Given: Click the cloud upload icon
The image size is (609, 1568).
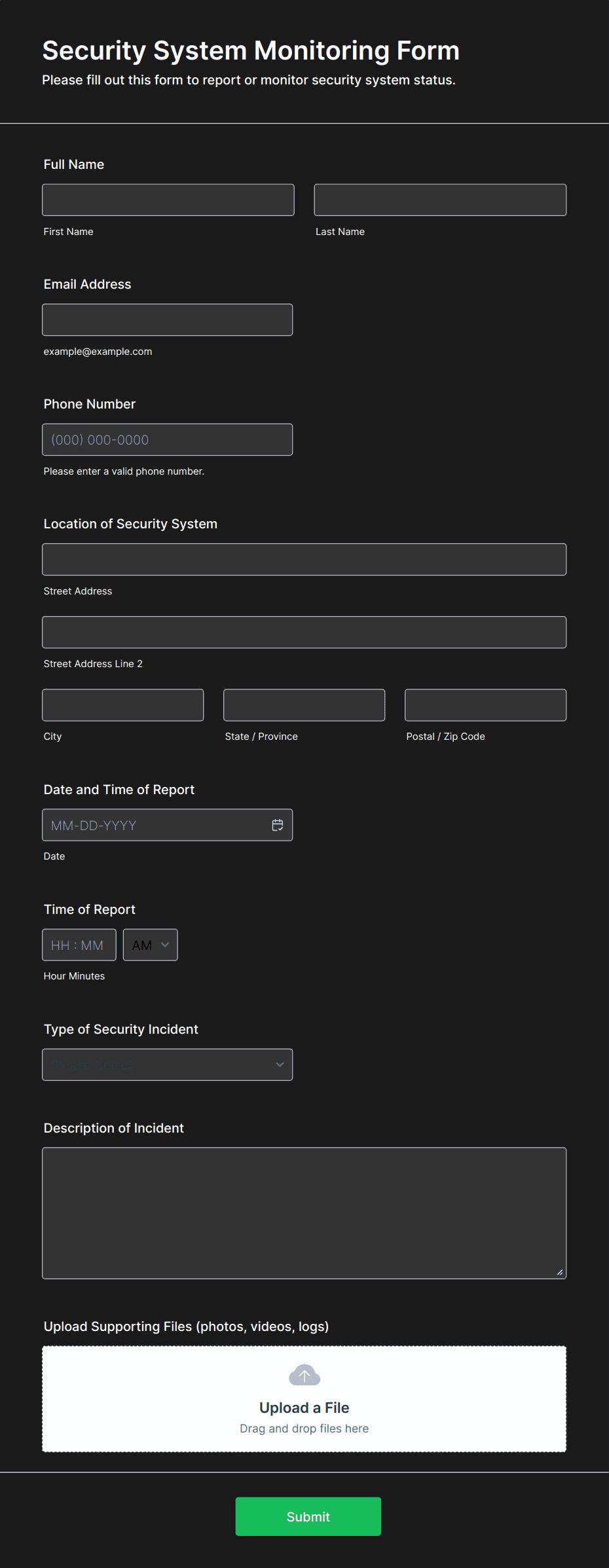Looking at the screenshot, I should tap(304, 1375).
